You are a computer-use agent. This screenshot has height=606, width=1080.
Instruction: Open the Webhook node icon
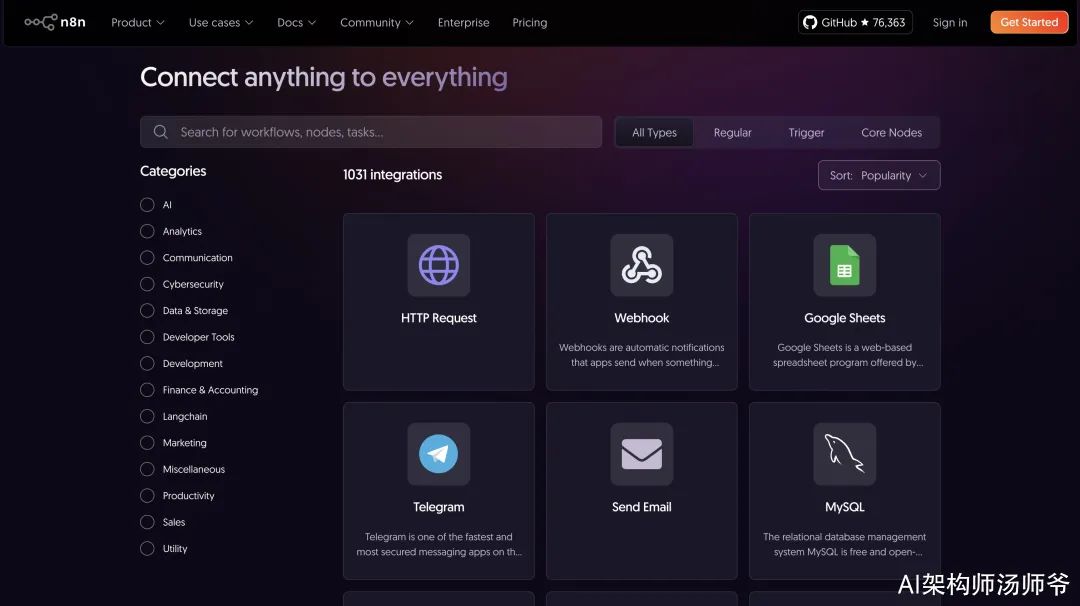tap(642, 265)
